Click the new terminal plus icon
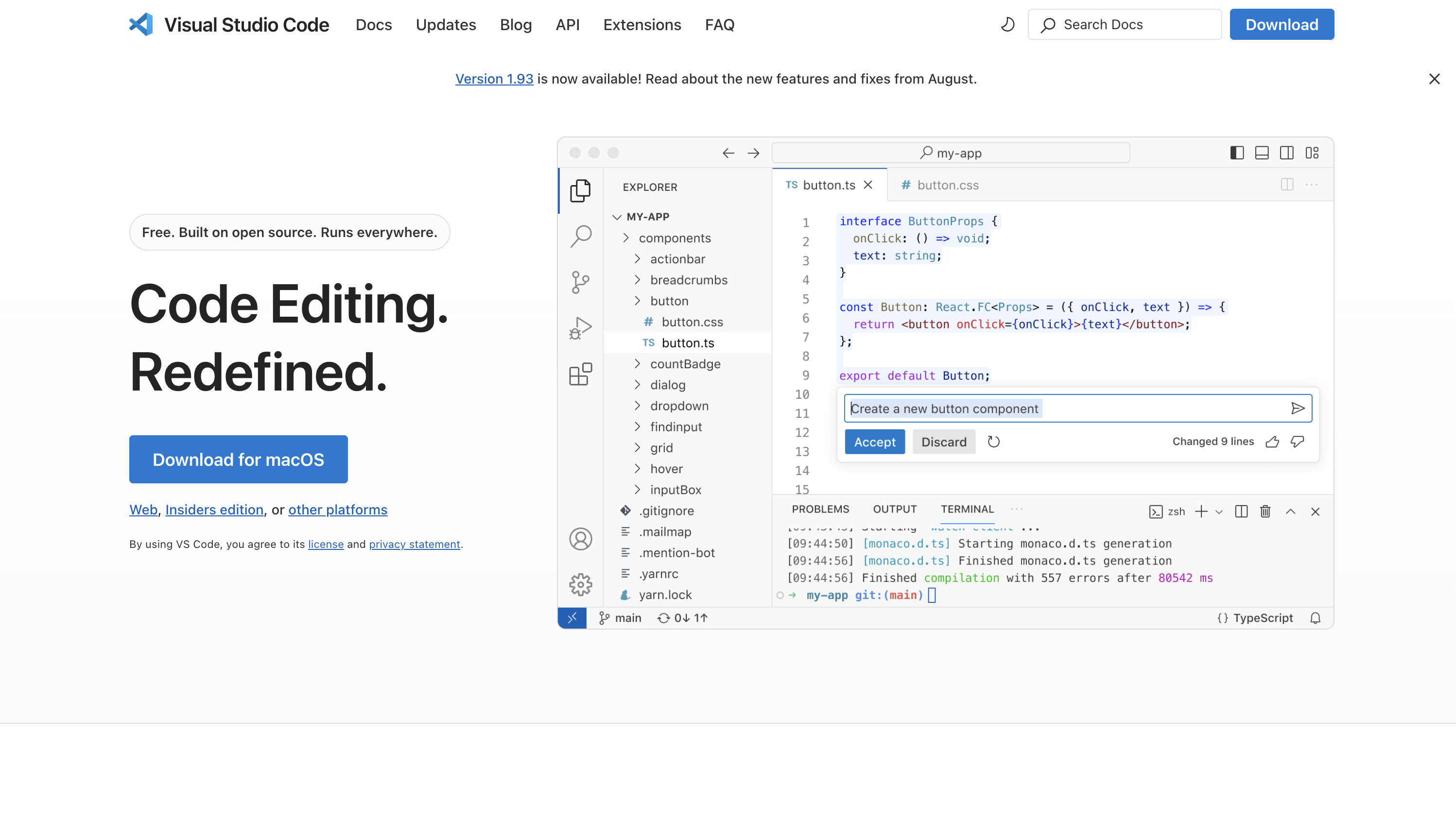Viewport: 1456px width, 819px height. [x=1201, y=511]
